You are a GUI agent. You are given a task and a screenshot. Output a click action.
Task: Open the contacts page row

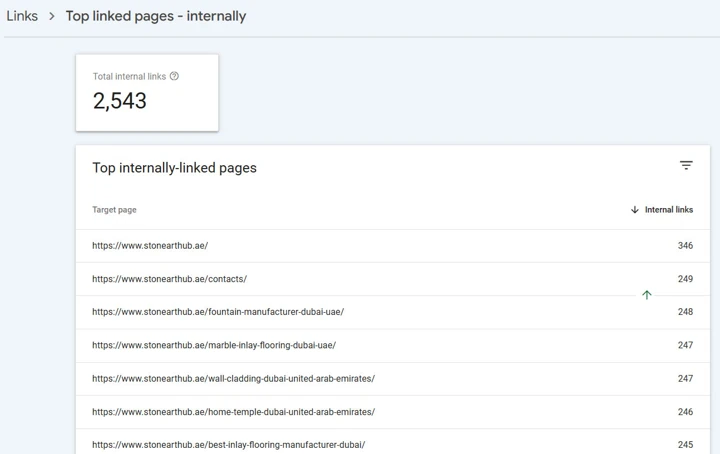(393, 279)
